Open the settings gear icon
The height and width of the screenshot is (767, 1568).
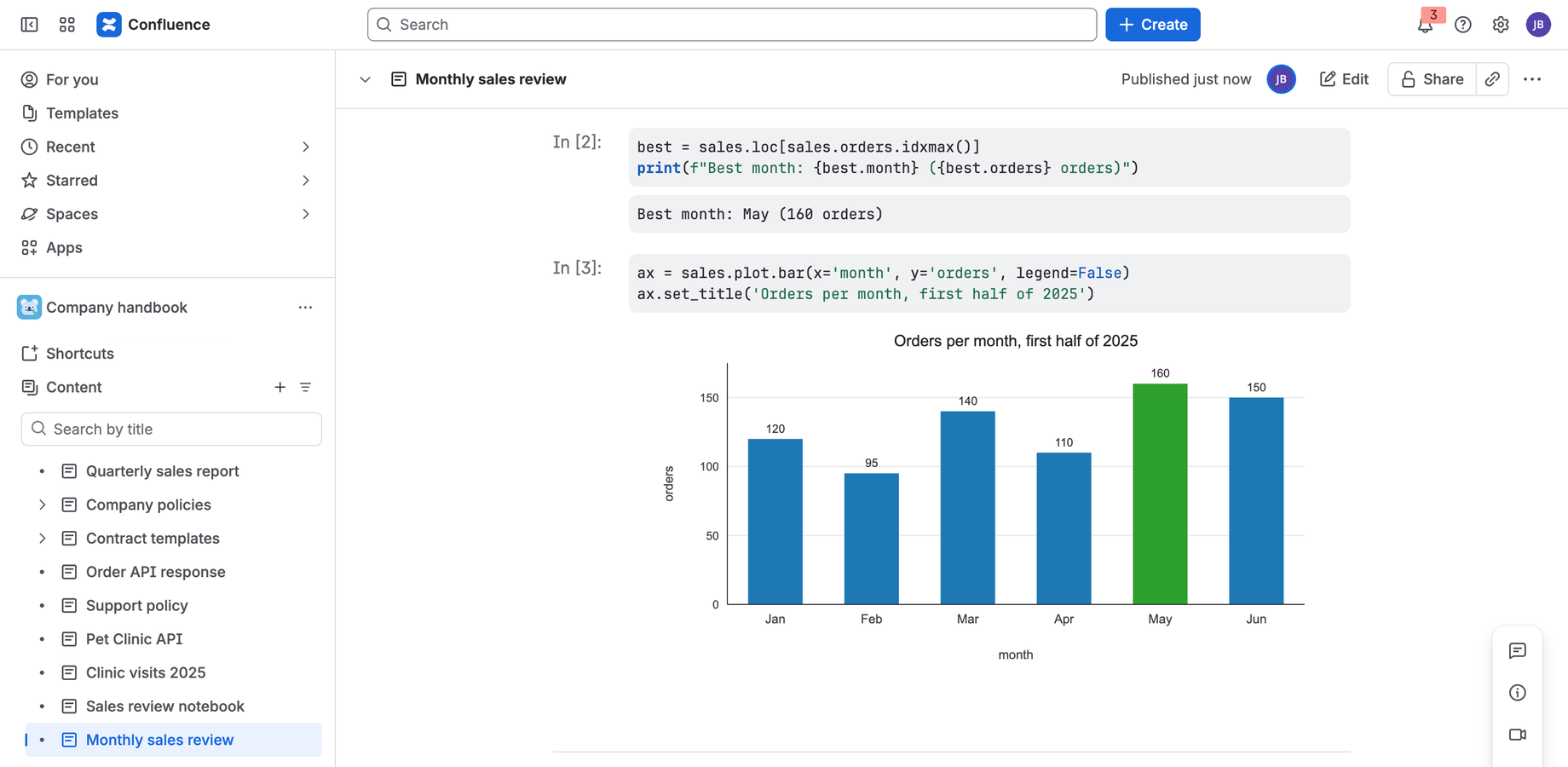click(1501, 25)
